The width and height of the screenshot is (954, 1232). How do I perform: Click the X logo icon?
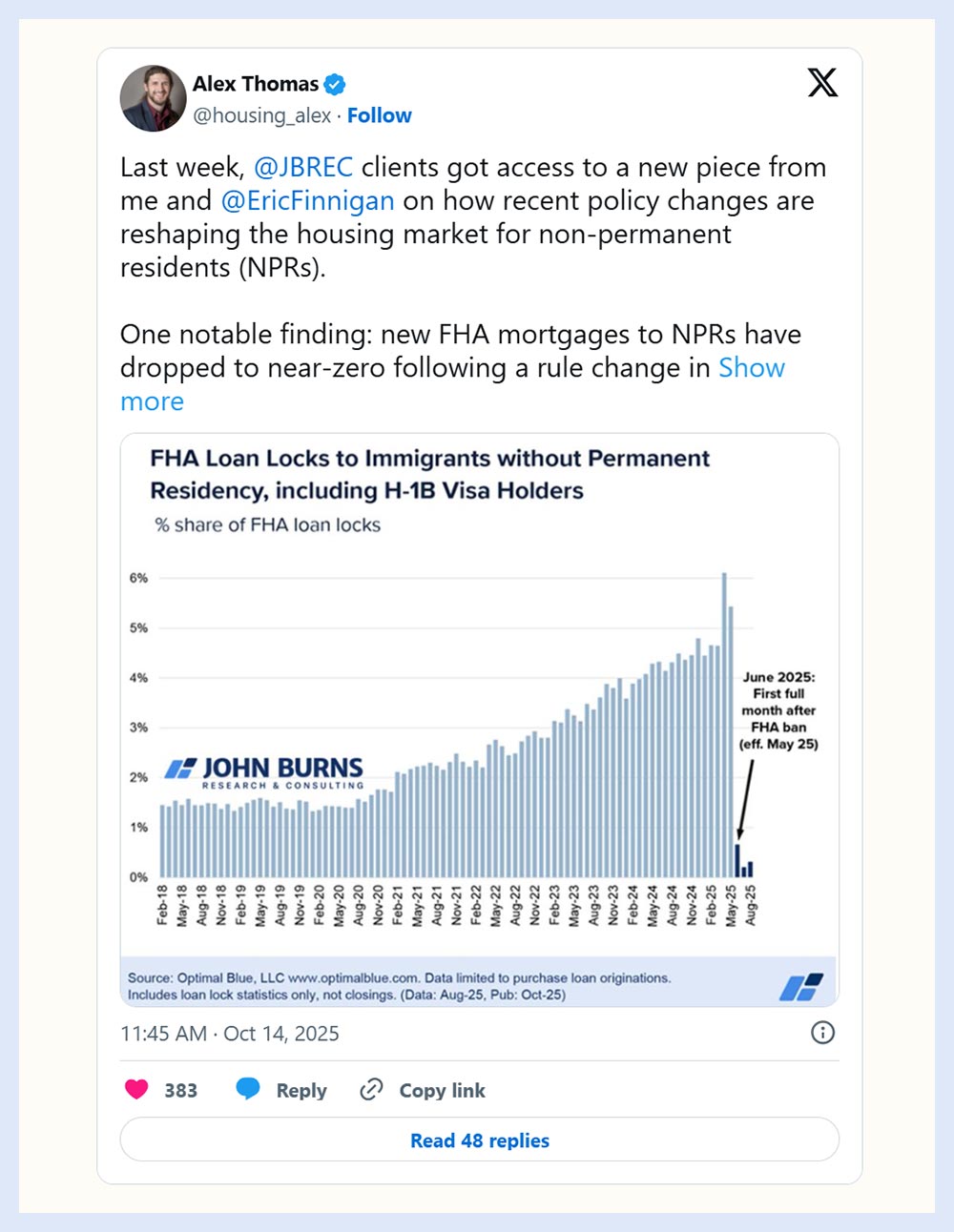(x=822, y=83)
